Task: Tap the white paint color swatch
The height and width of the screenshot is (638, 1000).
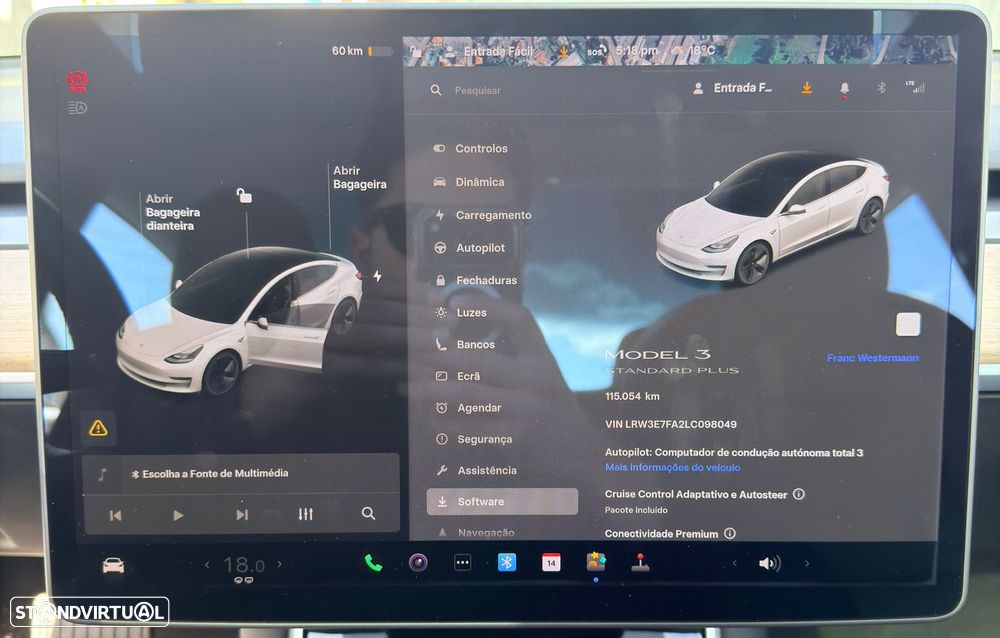Action: coord(908,324)
